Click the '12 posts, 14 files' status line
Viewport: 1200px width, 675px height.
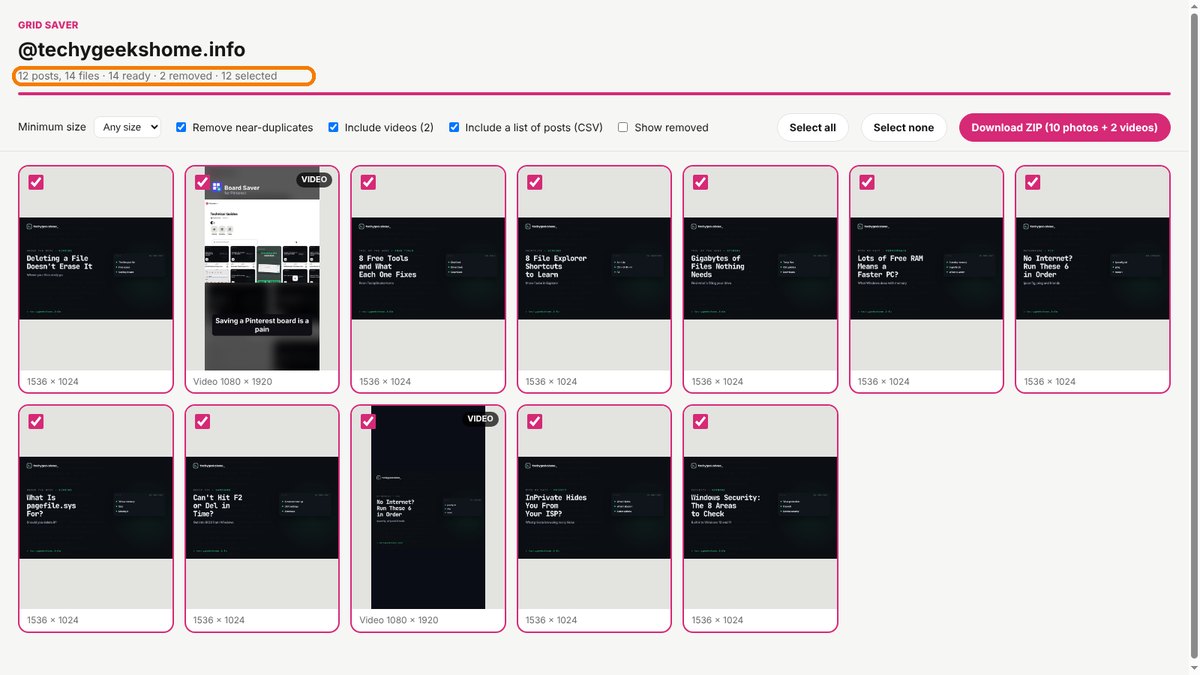147,76
